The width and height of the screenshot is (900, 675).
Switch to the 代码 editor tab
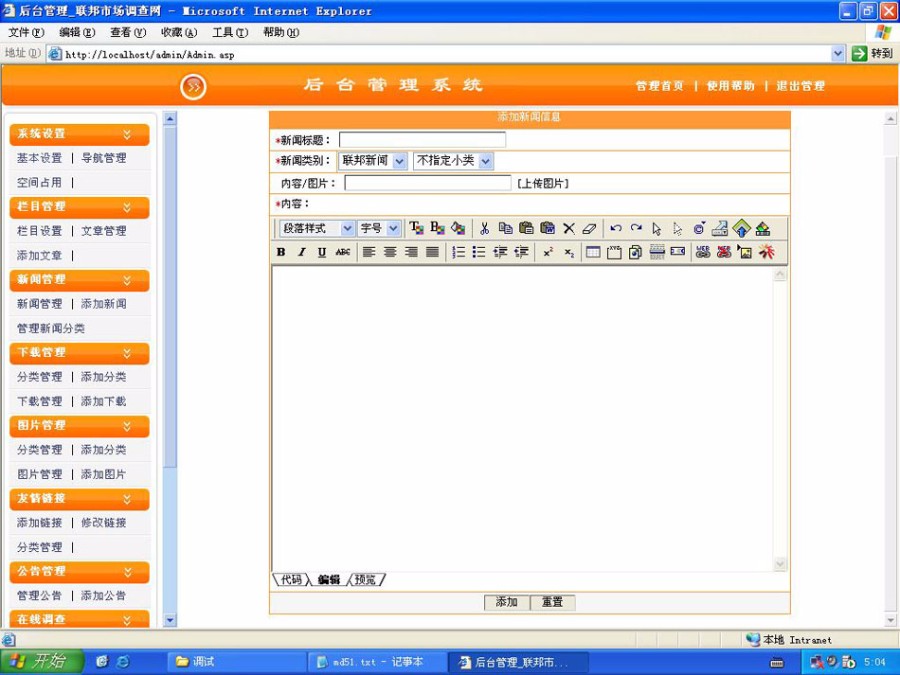291,580
